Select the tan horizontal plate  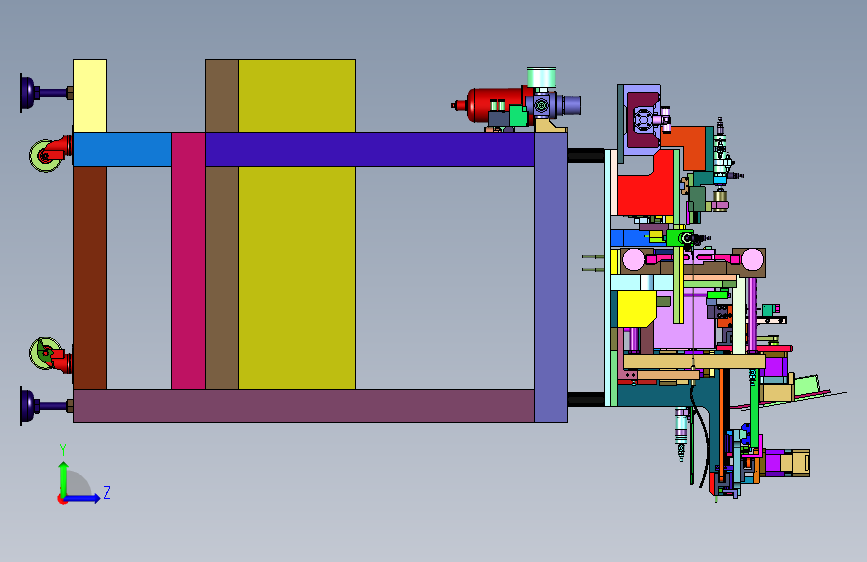(694, 362)
